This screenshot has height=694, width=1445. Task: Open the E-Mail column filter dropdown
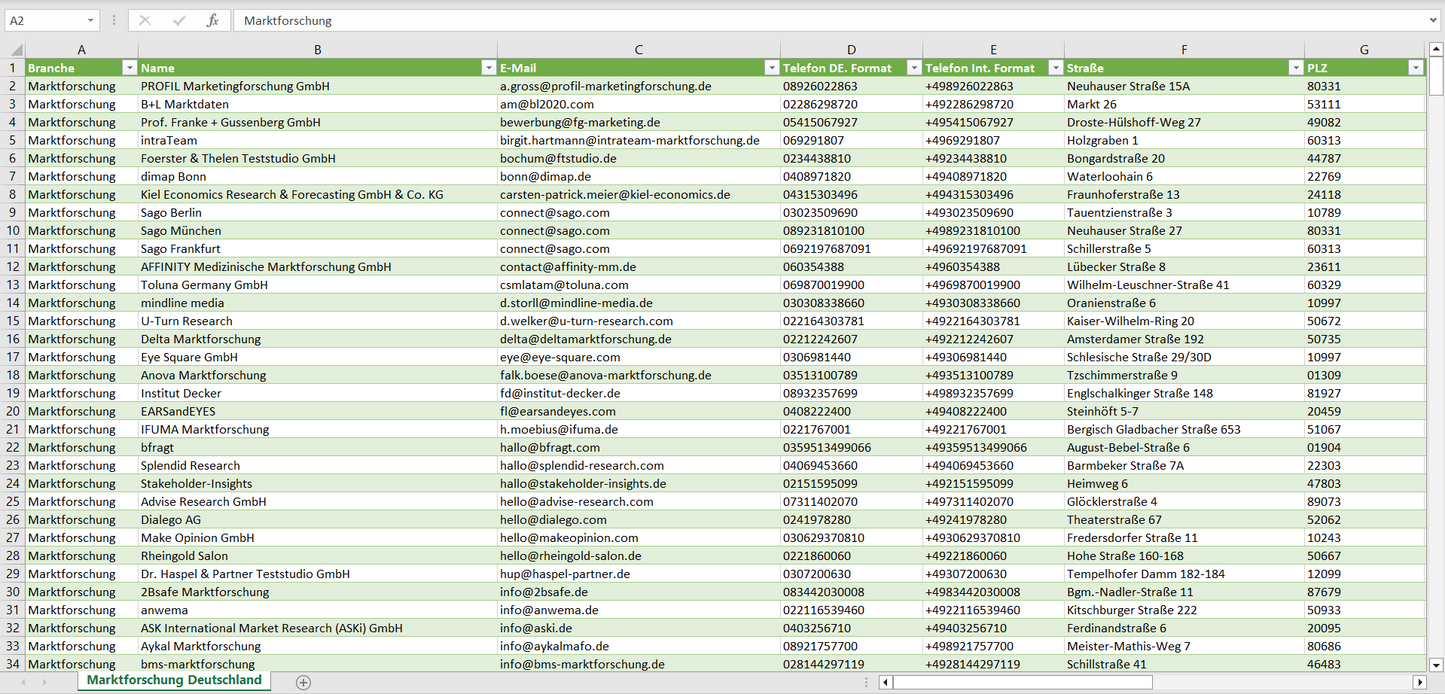tap(771, 68)
